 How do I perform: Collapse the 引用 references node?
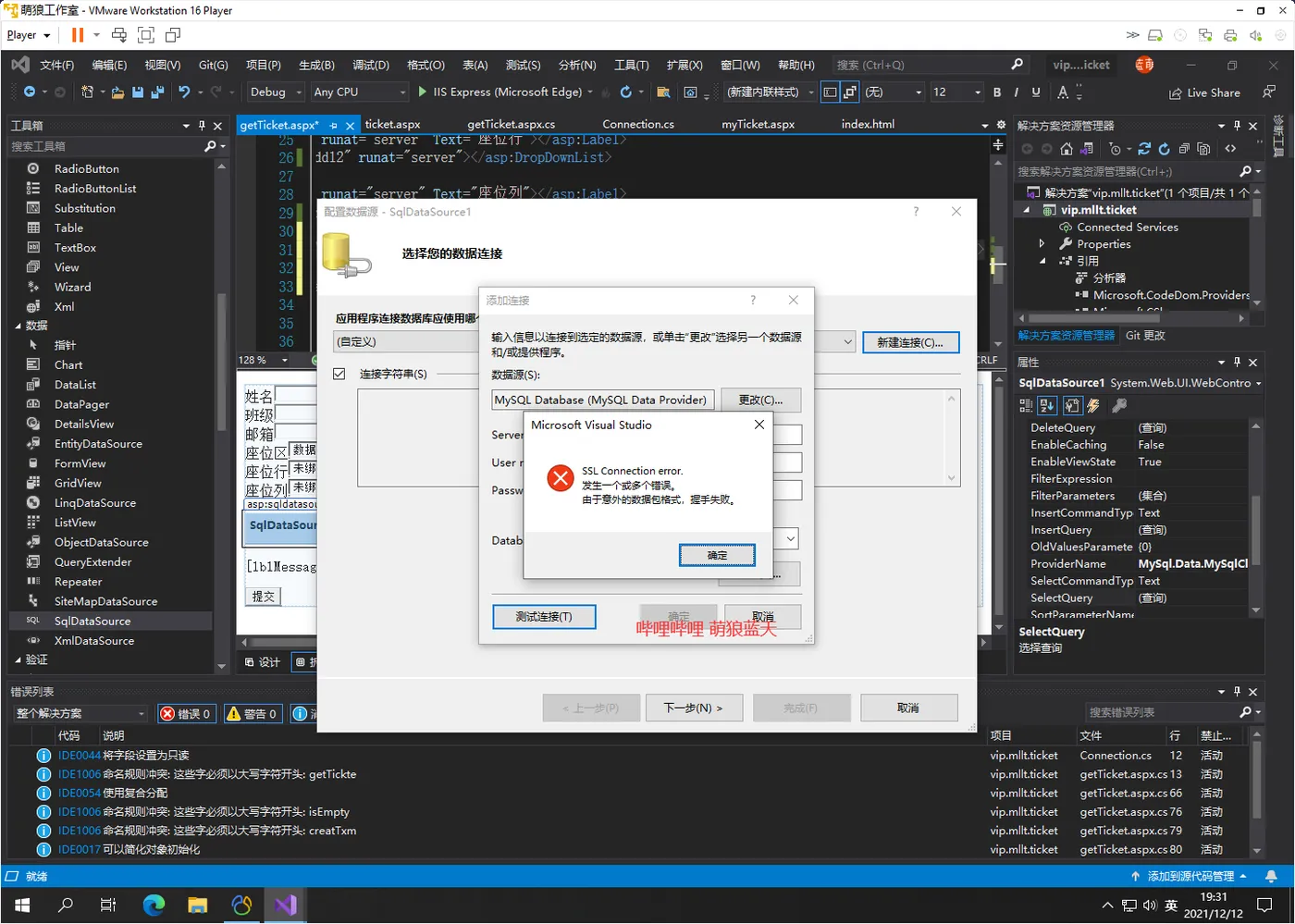pos(1042,261)
